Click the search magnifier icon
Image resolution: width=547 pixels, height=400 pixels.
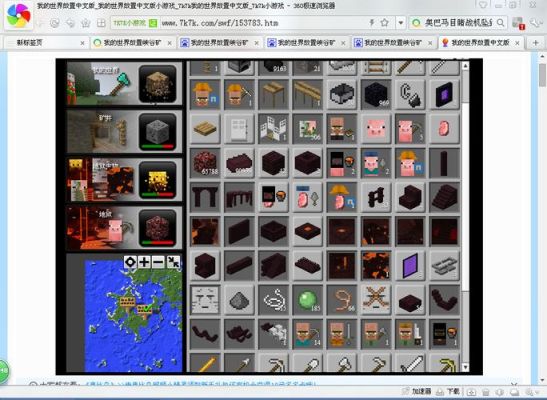pyautogui.click(x=500, y=23)
